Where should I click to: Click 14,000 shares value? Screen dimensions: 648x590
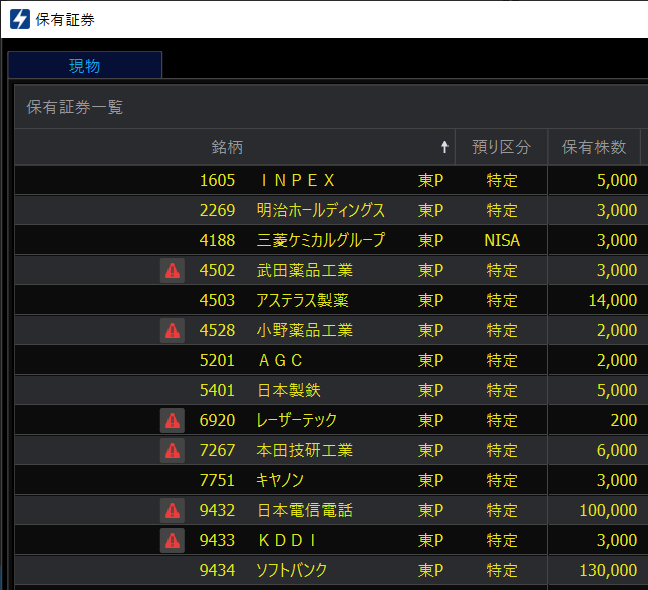pyautogui.click(x=613, y=300)
